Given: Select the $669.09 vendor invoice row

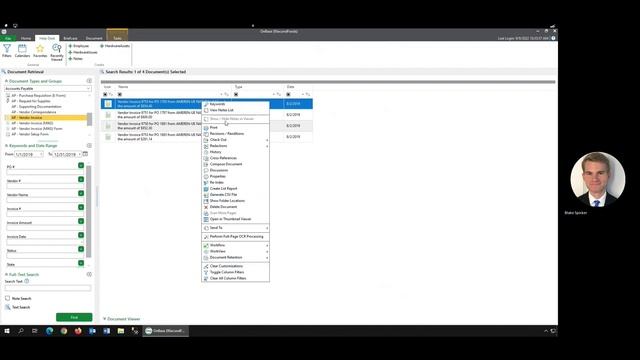Looking at the screenshot, I should 207,115.
